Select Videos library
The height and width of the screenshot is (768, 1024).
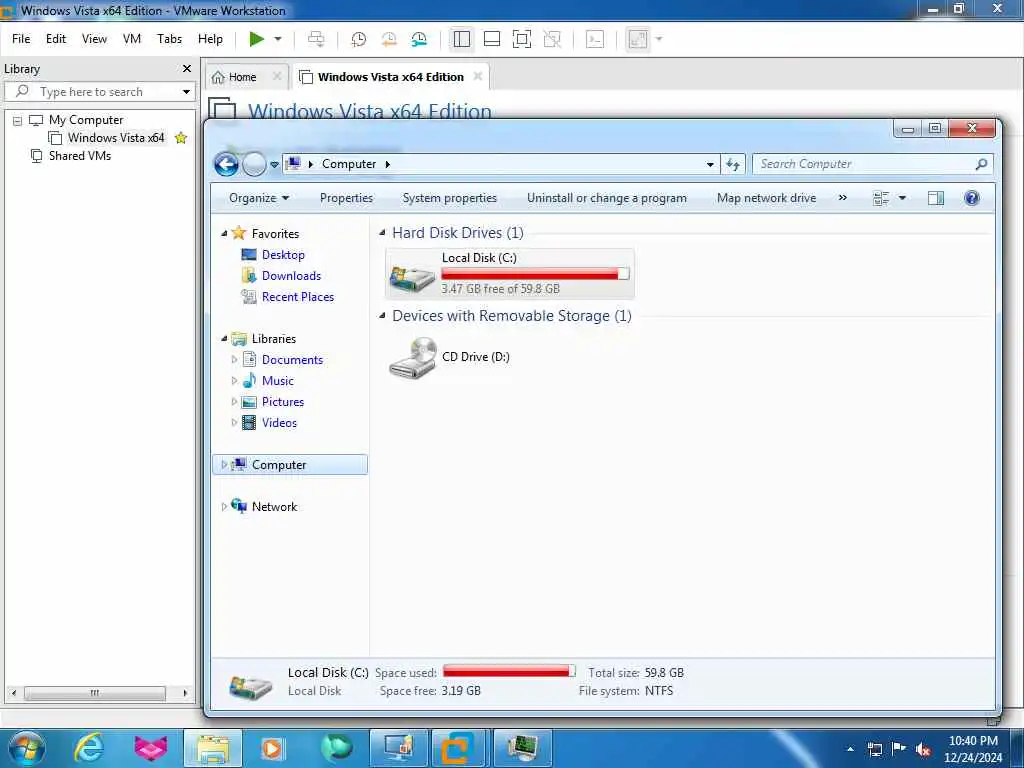(279, 423)
